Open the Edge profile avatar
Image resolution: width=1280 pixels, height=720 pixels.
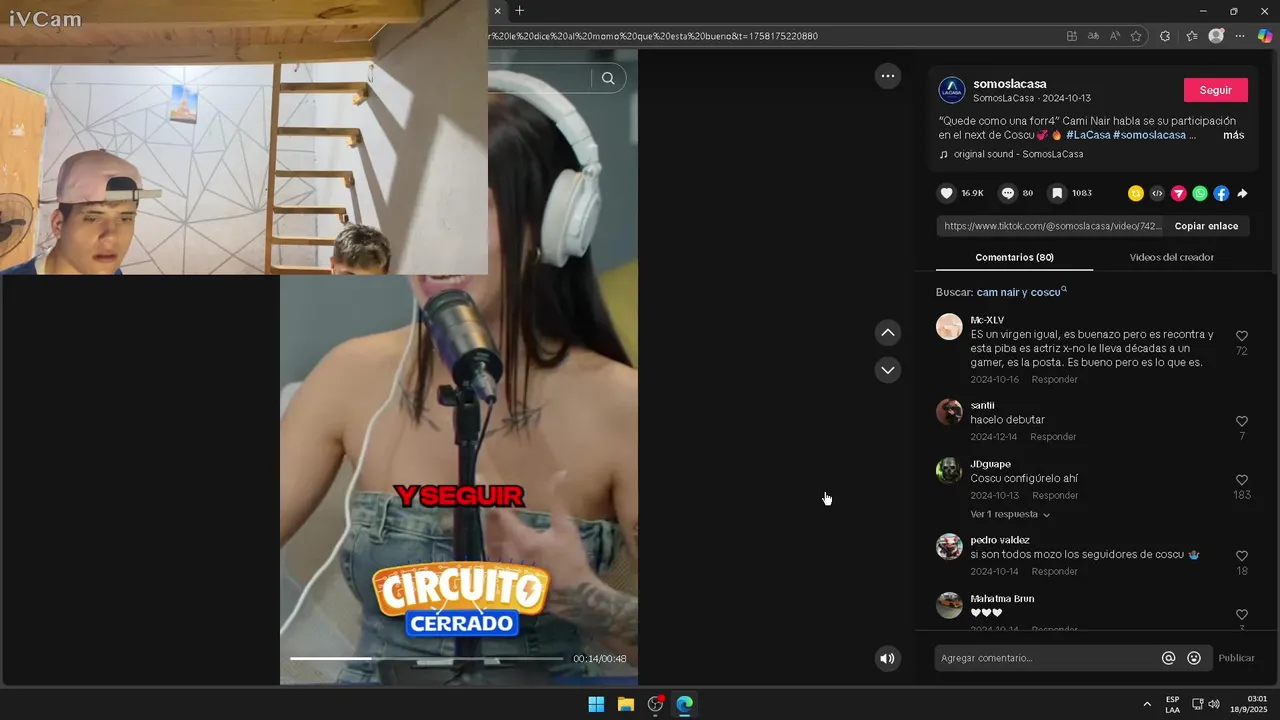1216,36
